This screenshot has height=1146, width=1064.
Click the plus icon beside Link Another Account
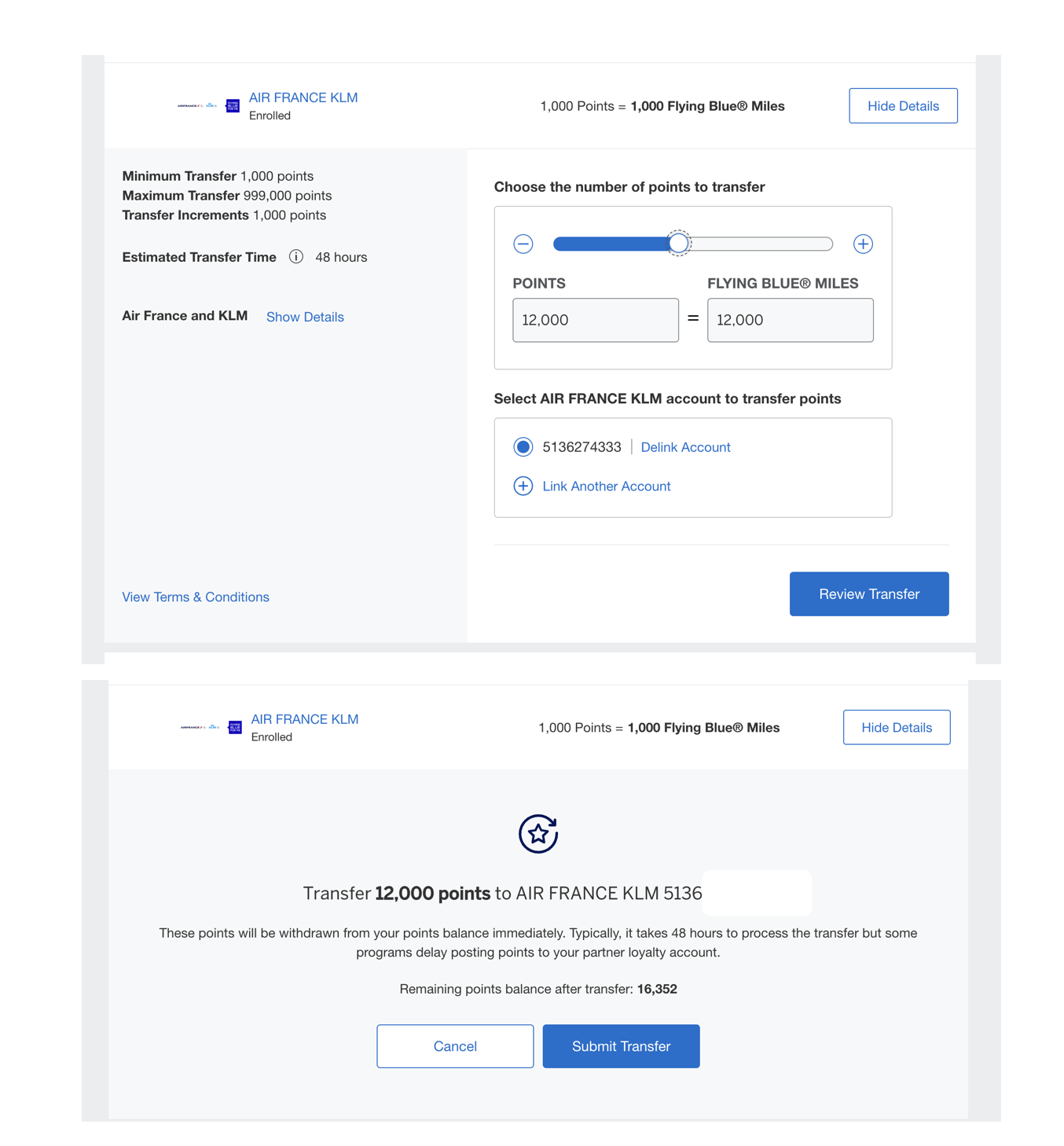(523, 486)
